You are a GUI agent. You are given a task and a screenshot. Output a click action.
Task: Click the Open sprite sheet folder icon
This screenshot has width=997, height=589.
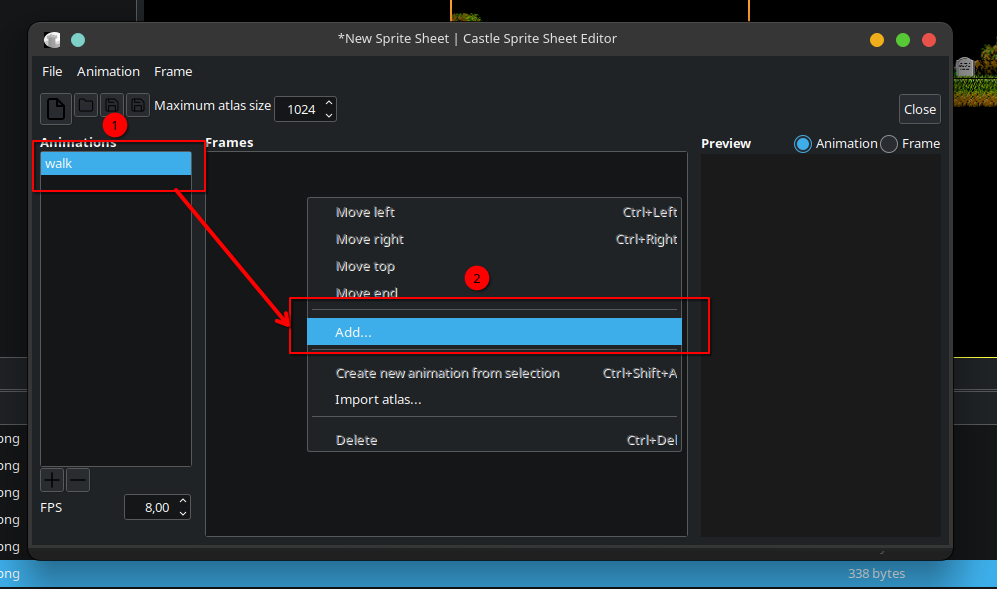(87, 105)
